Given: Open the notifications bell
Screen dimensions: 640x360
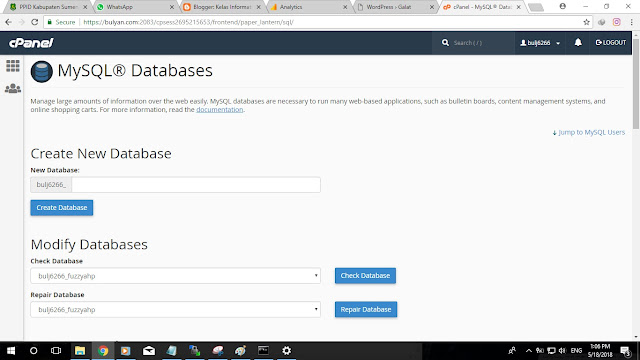Looking at the screenshot, I should [578, 42].
